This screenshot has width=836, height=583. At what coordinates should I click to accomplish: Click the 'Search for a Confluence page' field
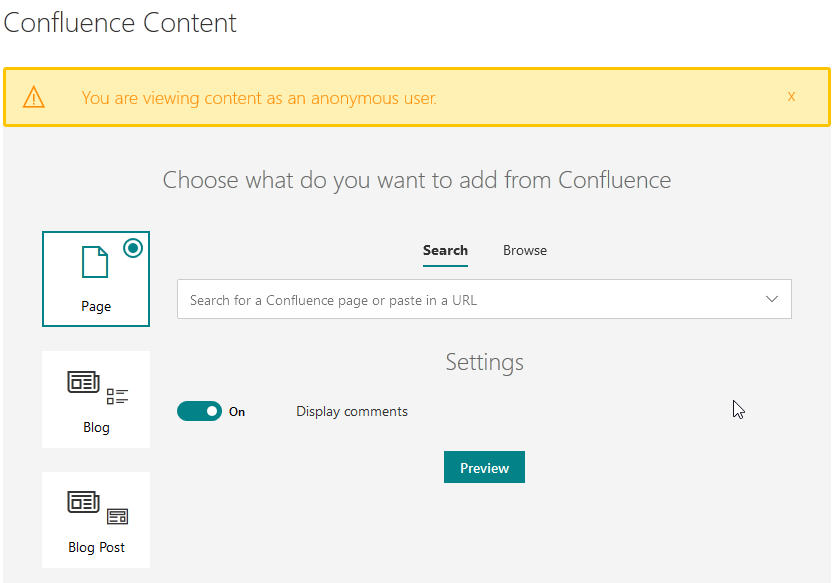point(460,300)
